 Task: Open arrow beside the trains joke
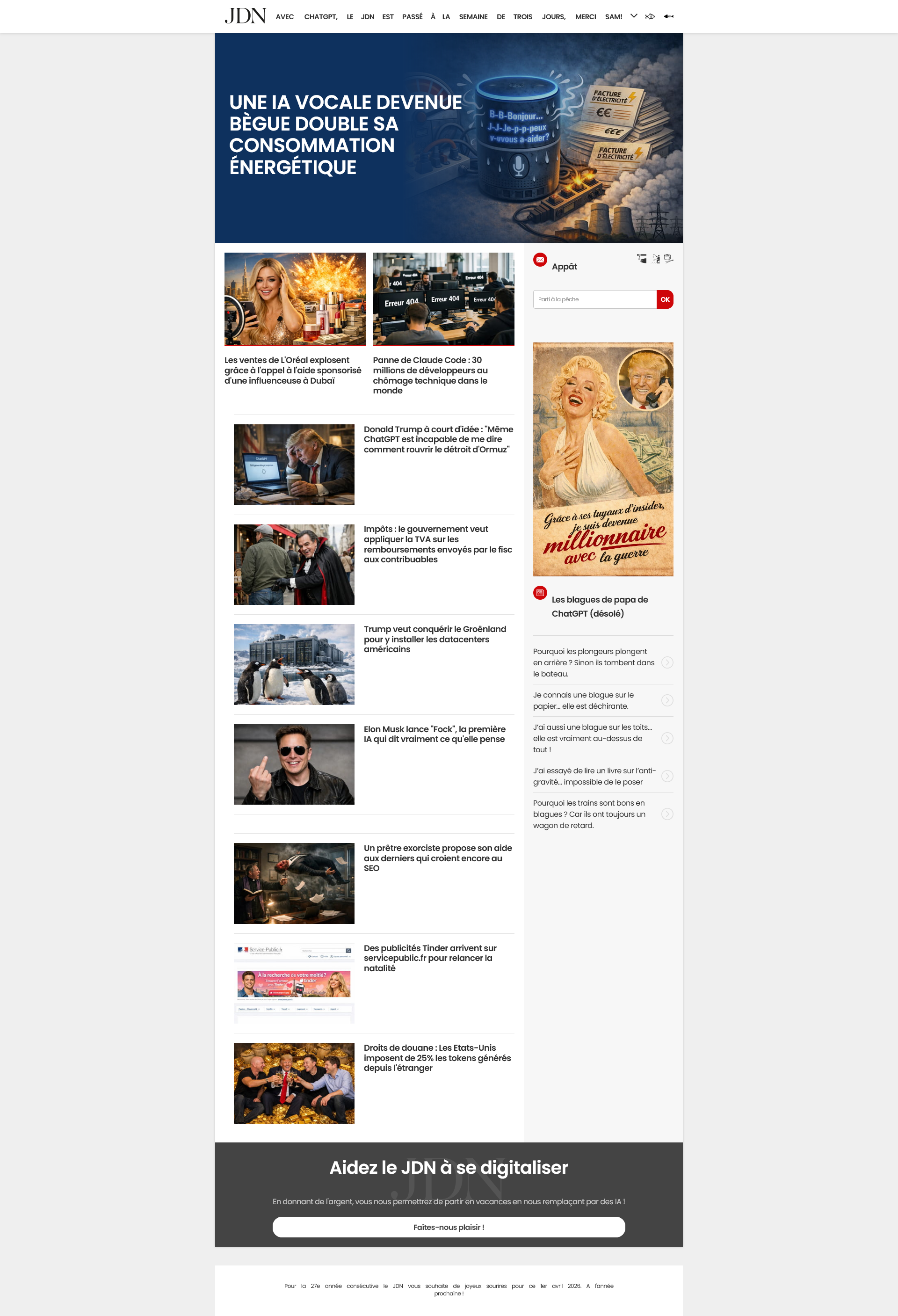tap(667, 814)
